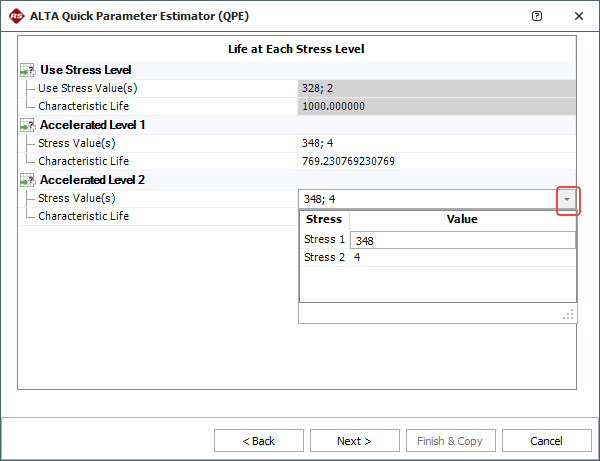Click the Stress column header

[x=323, y=219]
